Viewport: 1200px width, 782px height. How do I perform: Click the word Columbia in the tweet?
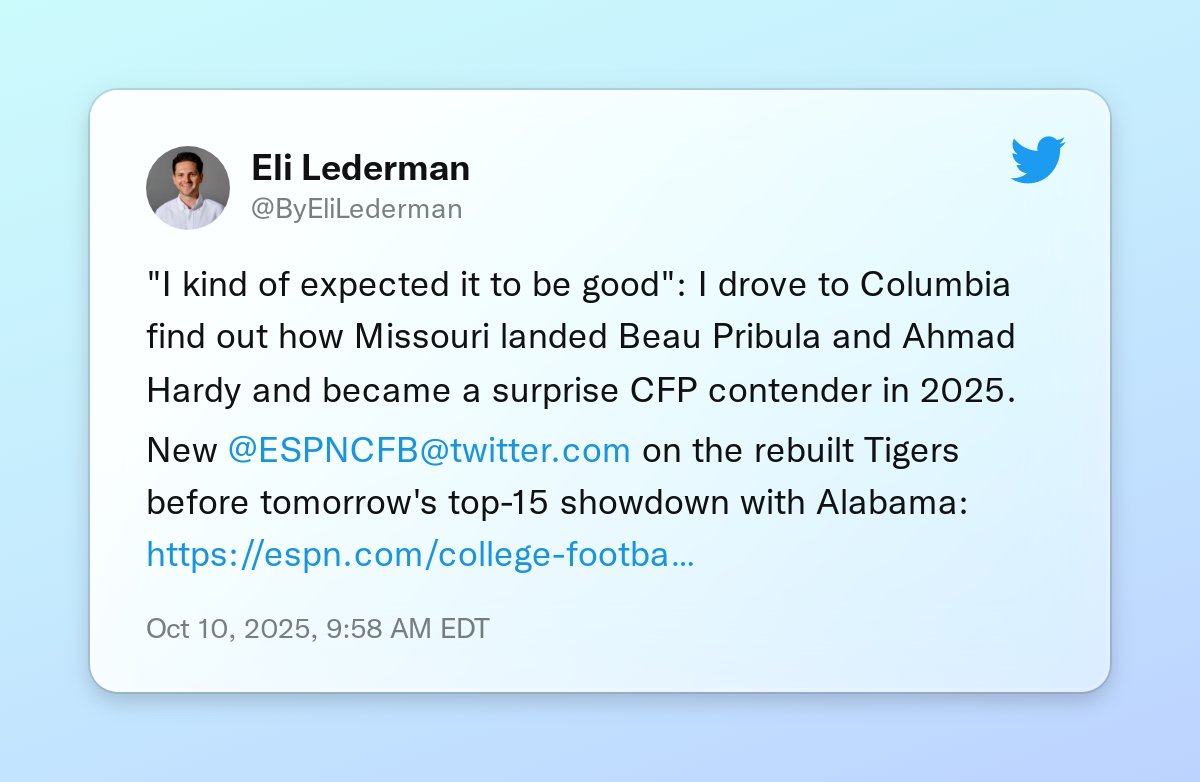point(935,285)
